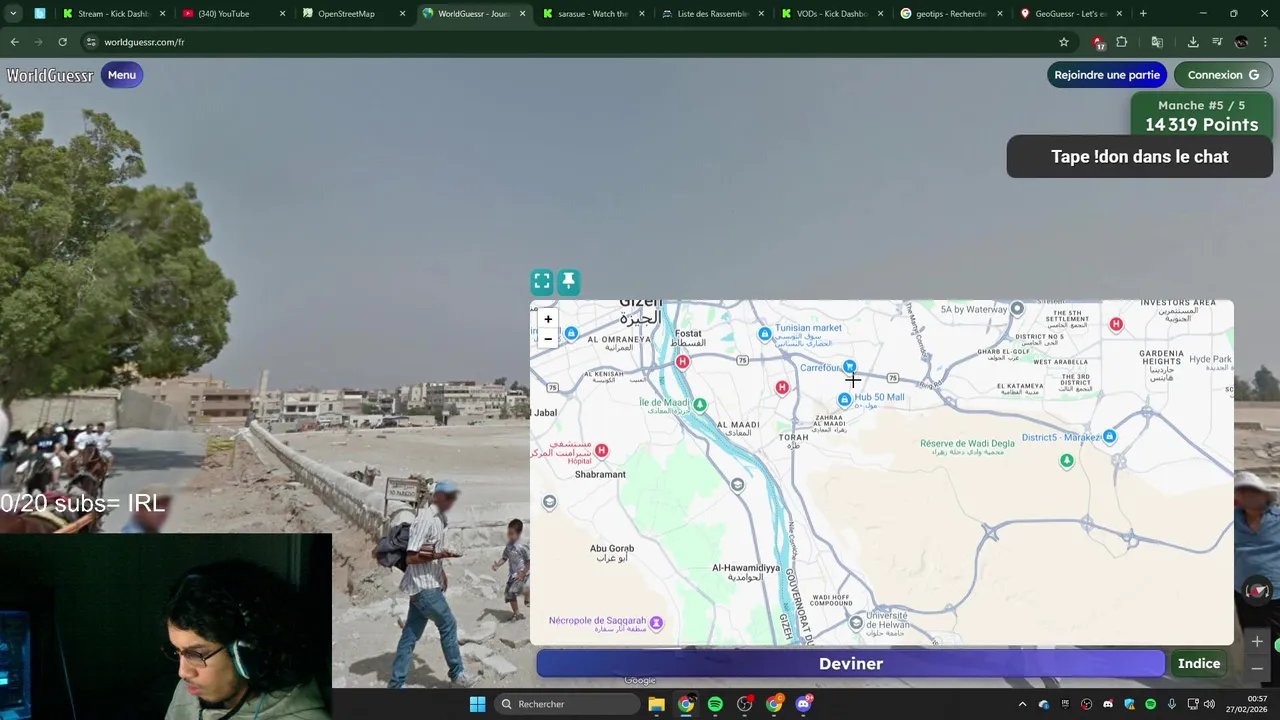Image resolution: width=1280 pixels, height=720 pixels.
Task: Open the Chrome profile avatar
Action: click(1241, 42)
